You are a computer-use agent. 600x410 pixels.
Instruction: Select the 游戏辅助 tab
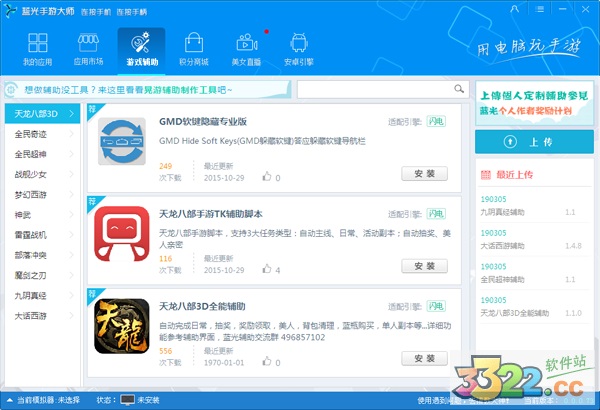click(x=142, y=51)
